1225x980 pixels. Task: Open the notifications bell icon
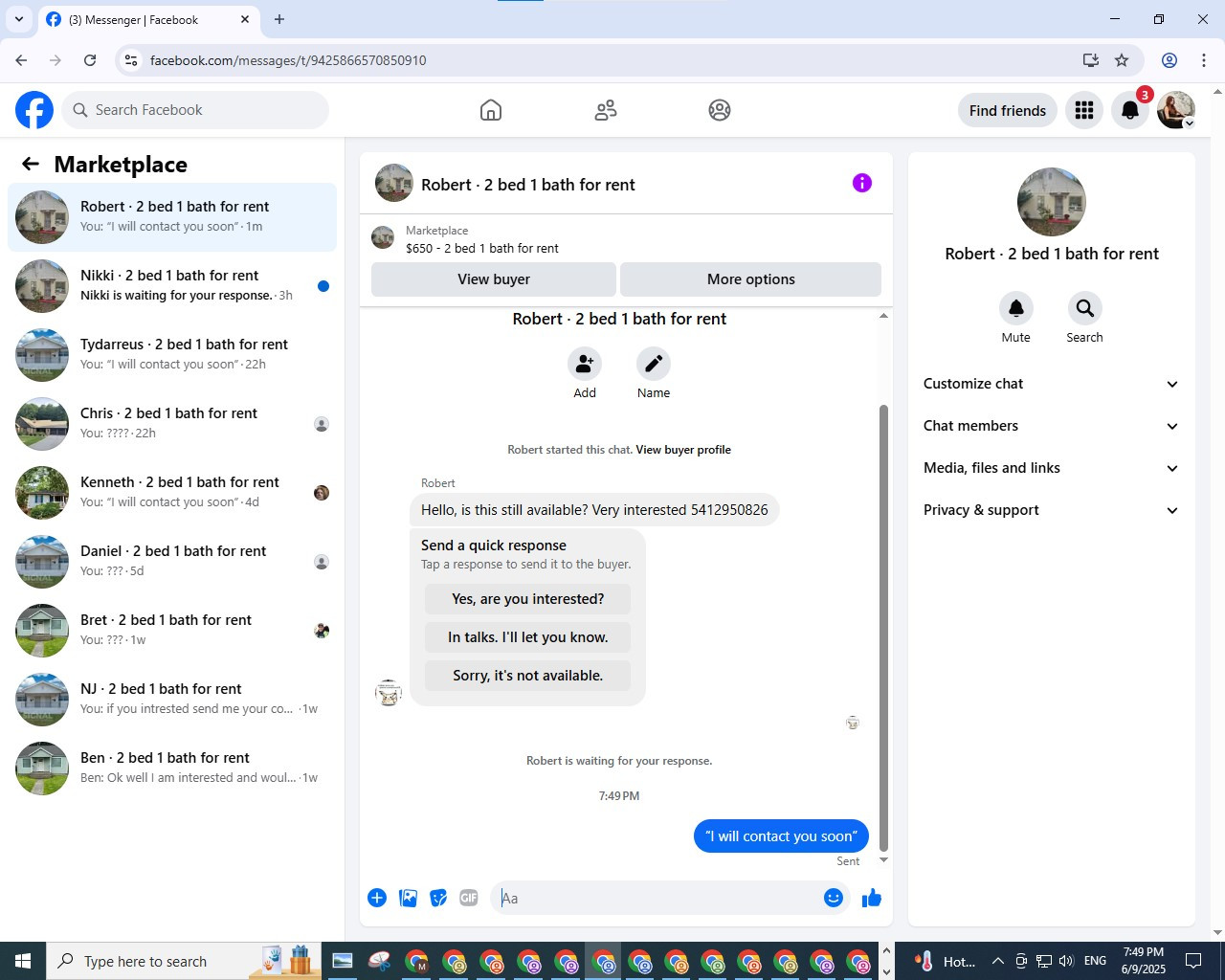coord(1130,110)
